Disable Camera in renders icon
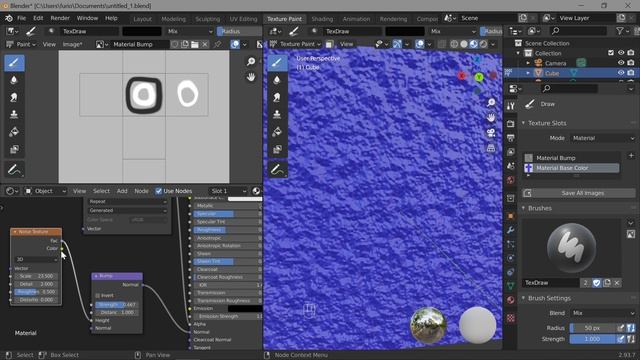This screenshot has height=360, width=640. tap(631, 63)
